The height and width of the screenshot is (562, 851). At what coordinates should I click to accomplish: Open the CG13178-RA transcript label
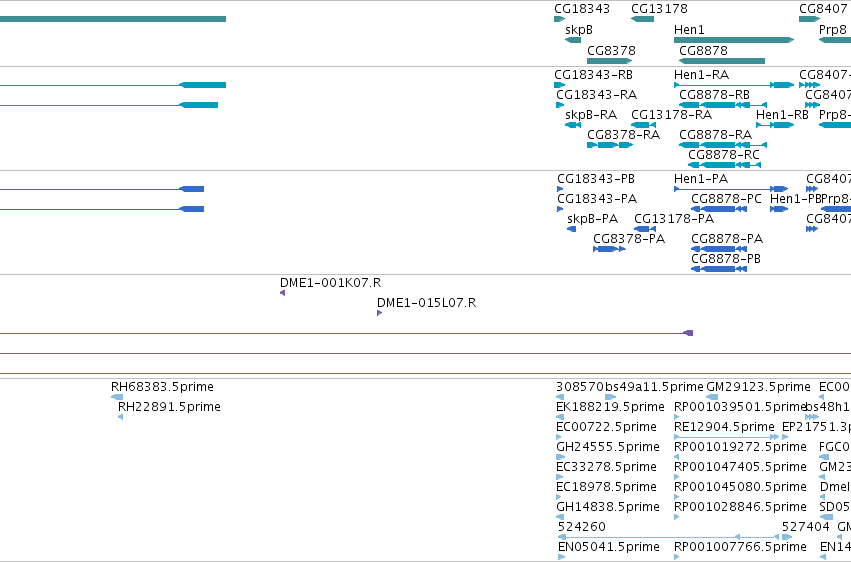click(x=671, y=115)
